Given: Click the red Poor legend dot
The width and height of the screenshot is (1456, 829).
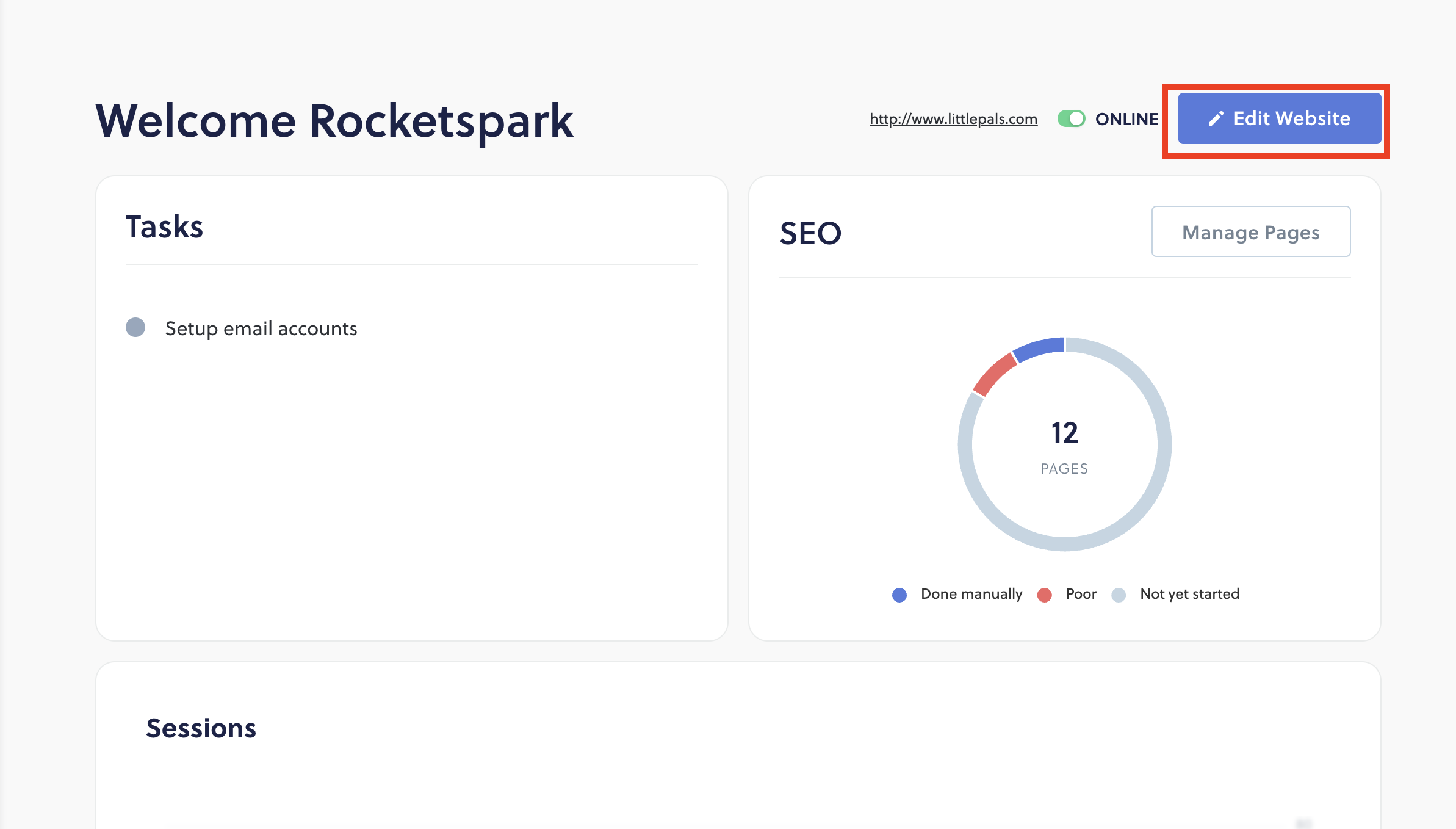Looking at the screenshot, I should tap(1045, 595).
